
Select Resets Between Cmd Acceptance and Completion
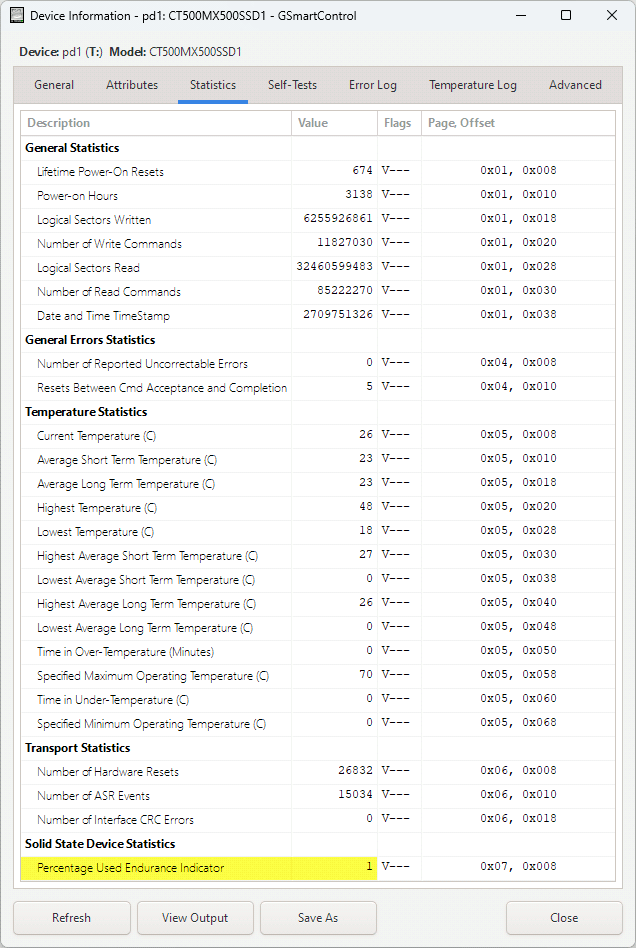[x=318, y=388]
